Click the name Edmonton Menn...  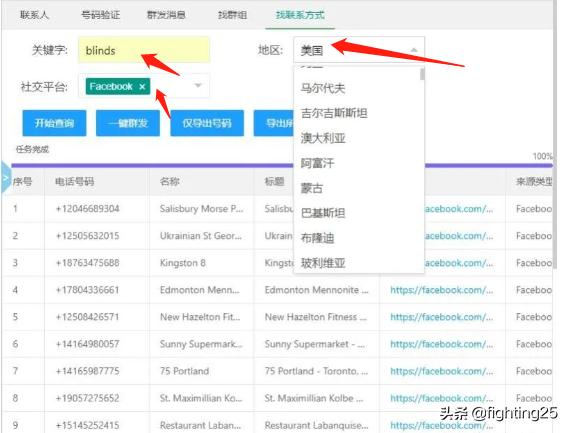pyautogui.click(x=200, y=290)
